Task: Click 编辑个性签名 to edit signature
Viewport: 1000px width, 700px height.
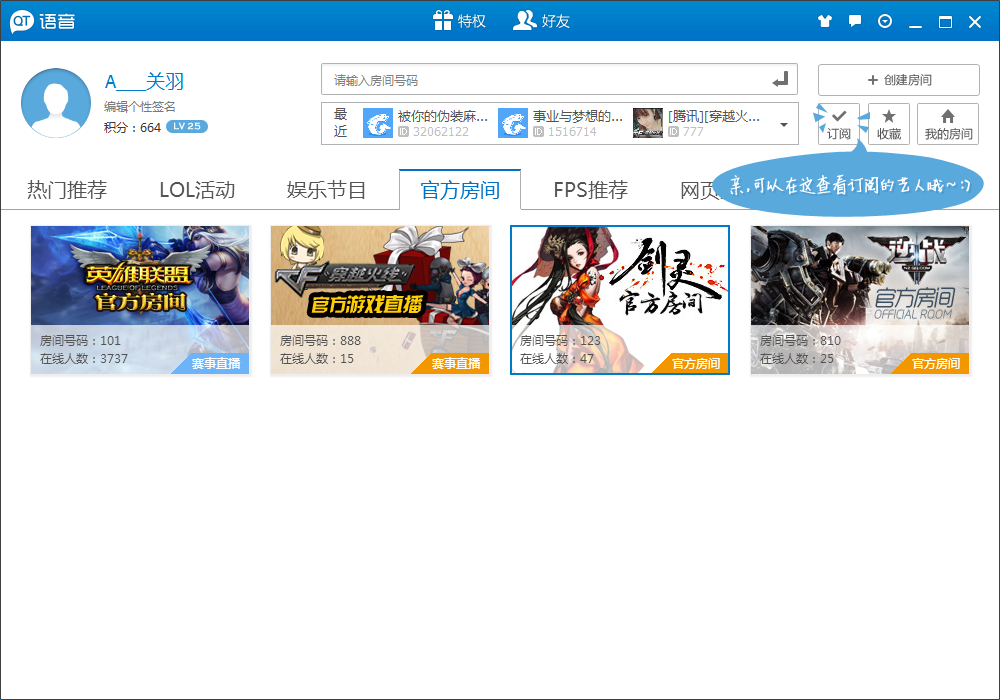Action: 140,106
